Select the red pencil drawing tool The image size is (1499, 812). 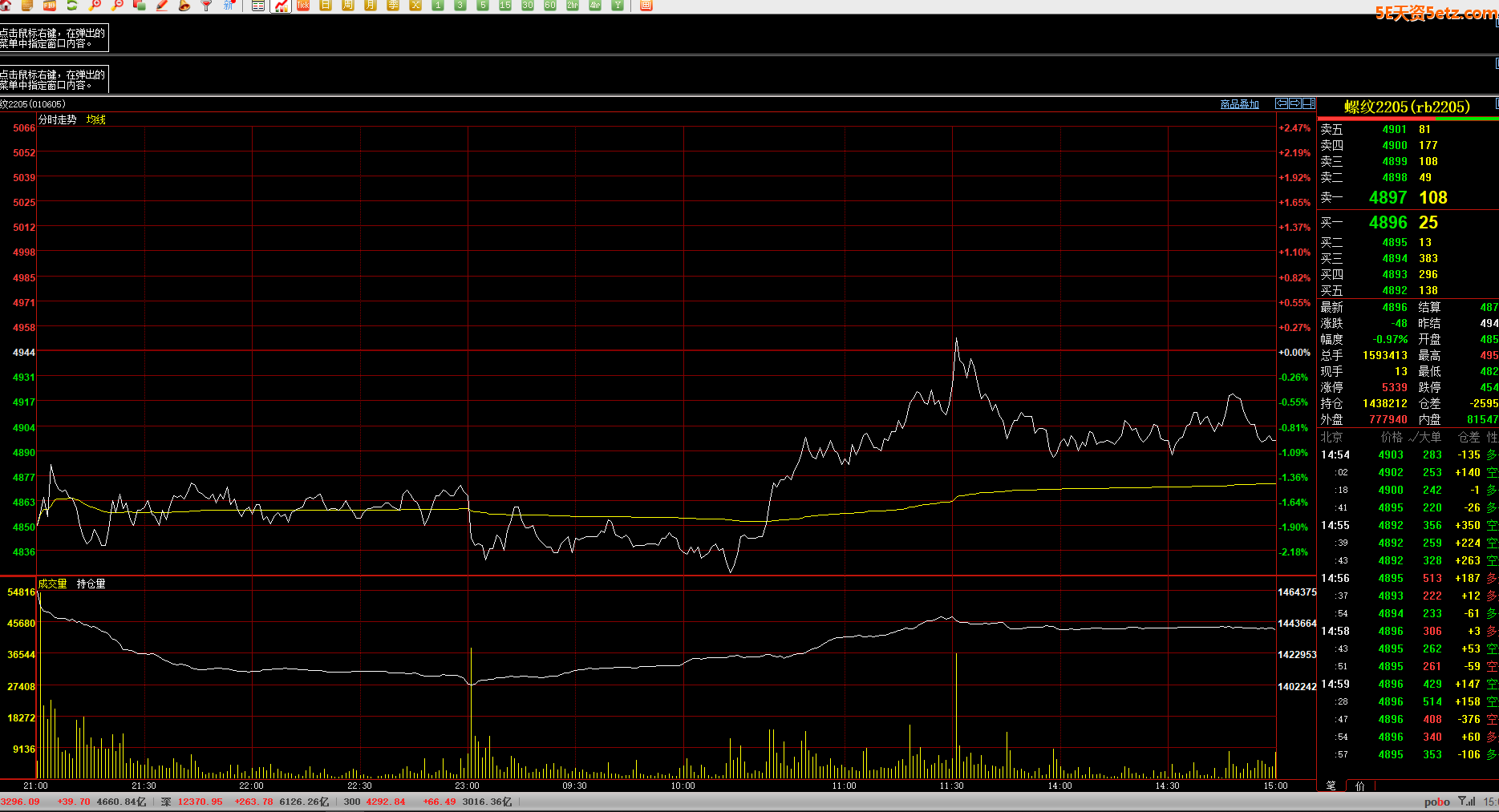(x=162, y=5)
